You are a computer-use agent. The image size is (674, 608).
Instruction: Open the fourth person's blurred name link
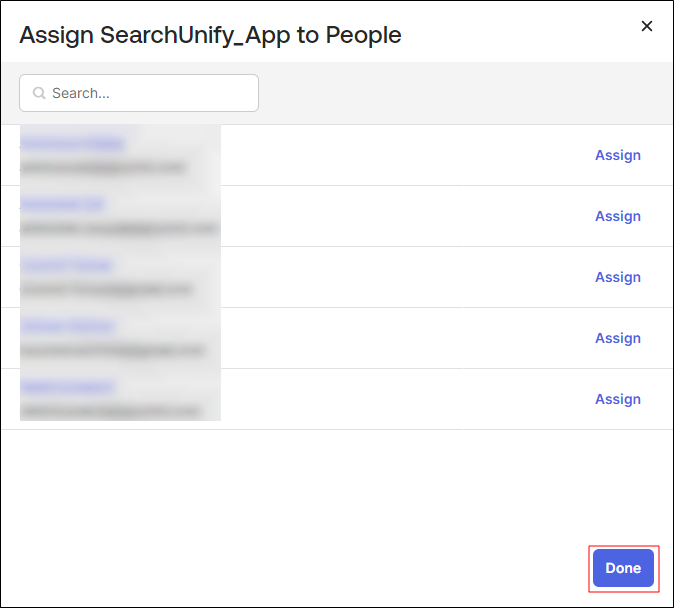coord(67,326)
